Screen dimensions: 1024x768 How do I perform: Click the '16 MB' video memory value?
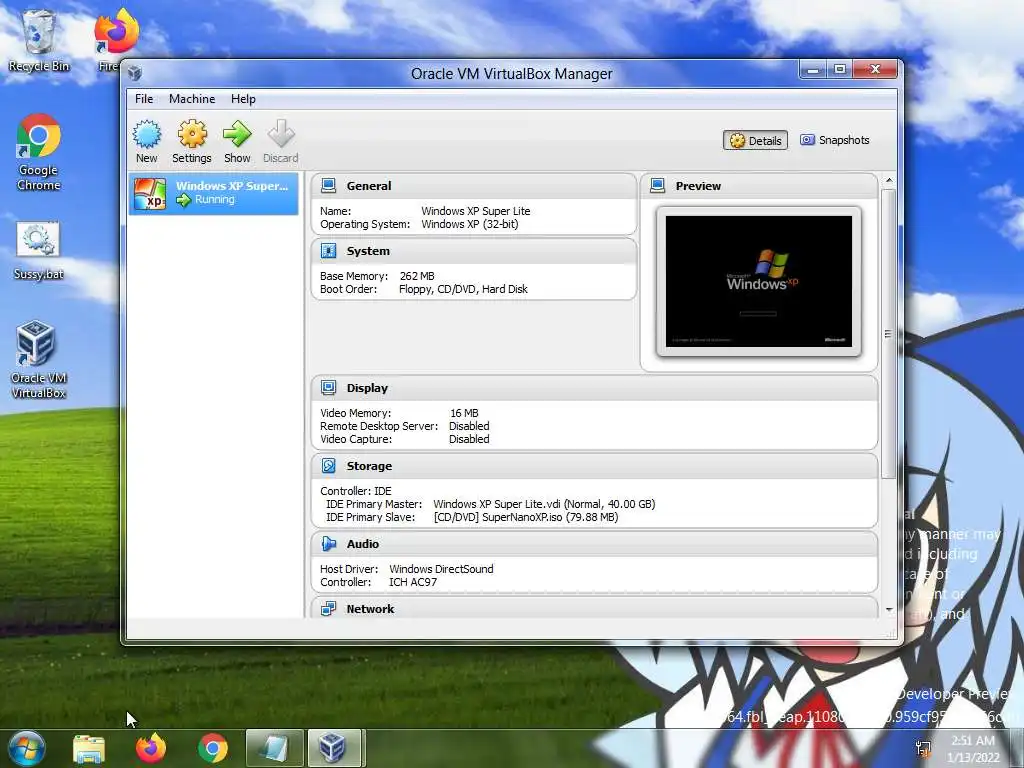coord(464,413)
